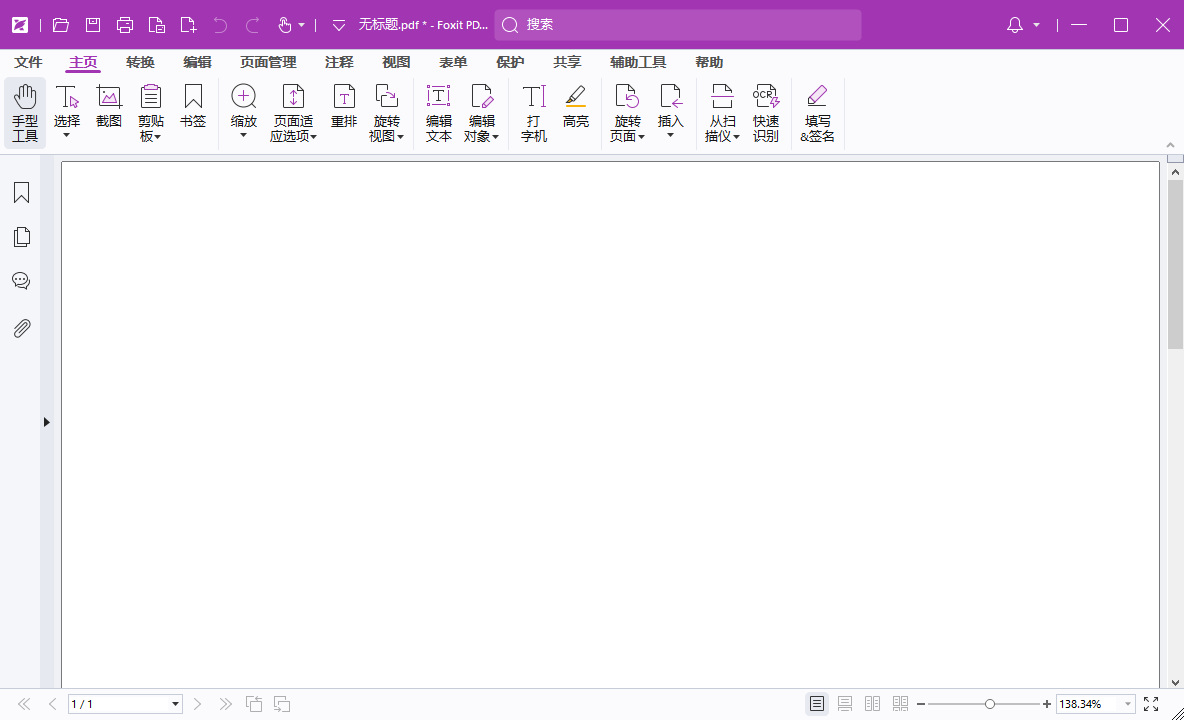Open the 页面管理 ribbon tab
Screen dimensions: 1184x720
[267, 61]
